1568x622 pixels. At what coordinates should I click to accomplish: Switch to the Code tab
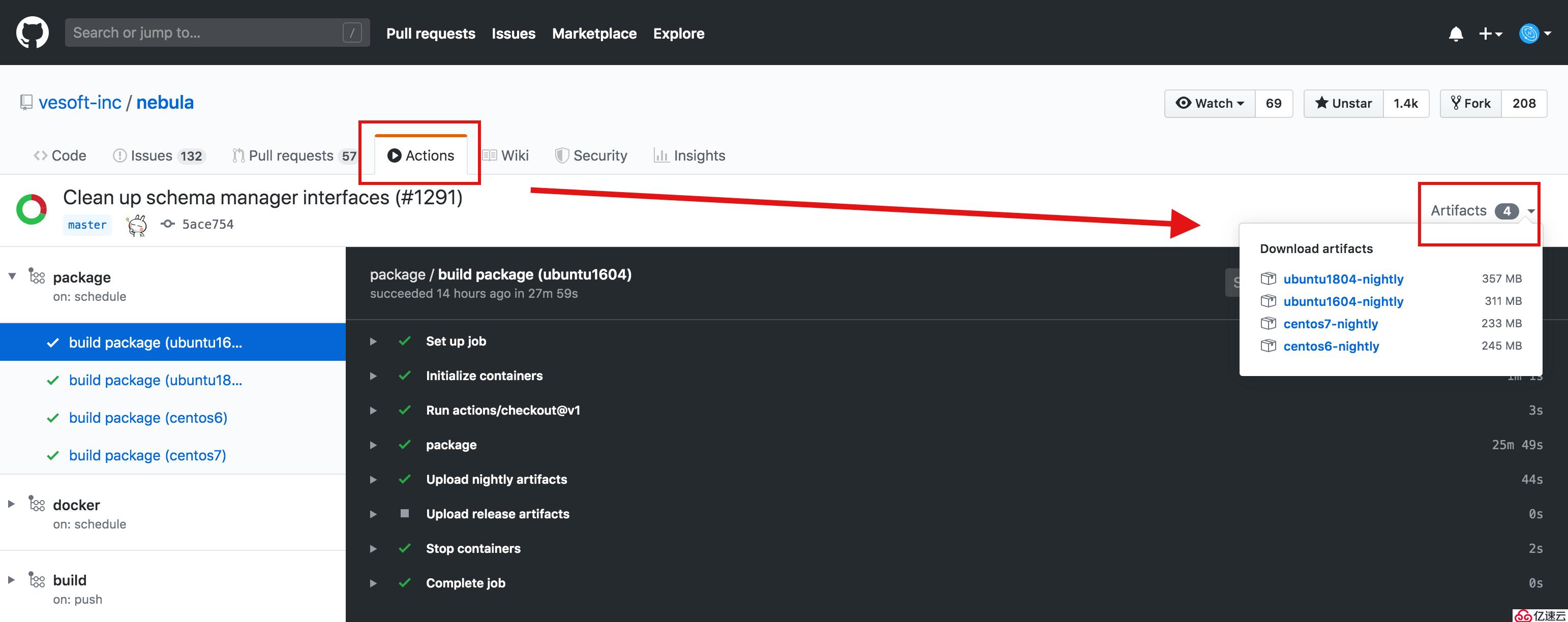(x=59, y=156)
